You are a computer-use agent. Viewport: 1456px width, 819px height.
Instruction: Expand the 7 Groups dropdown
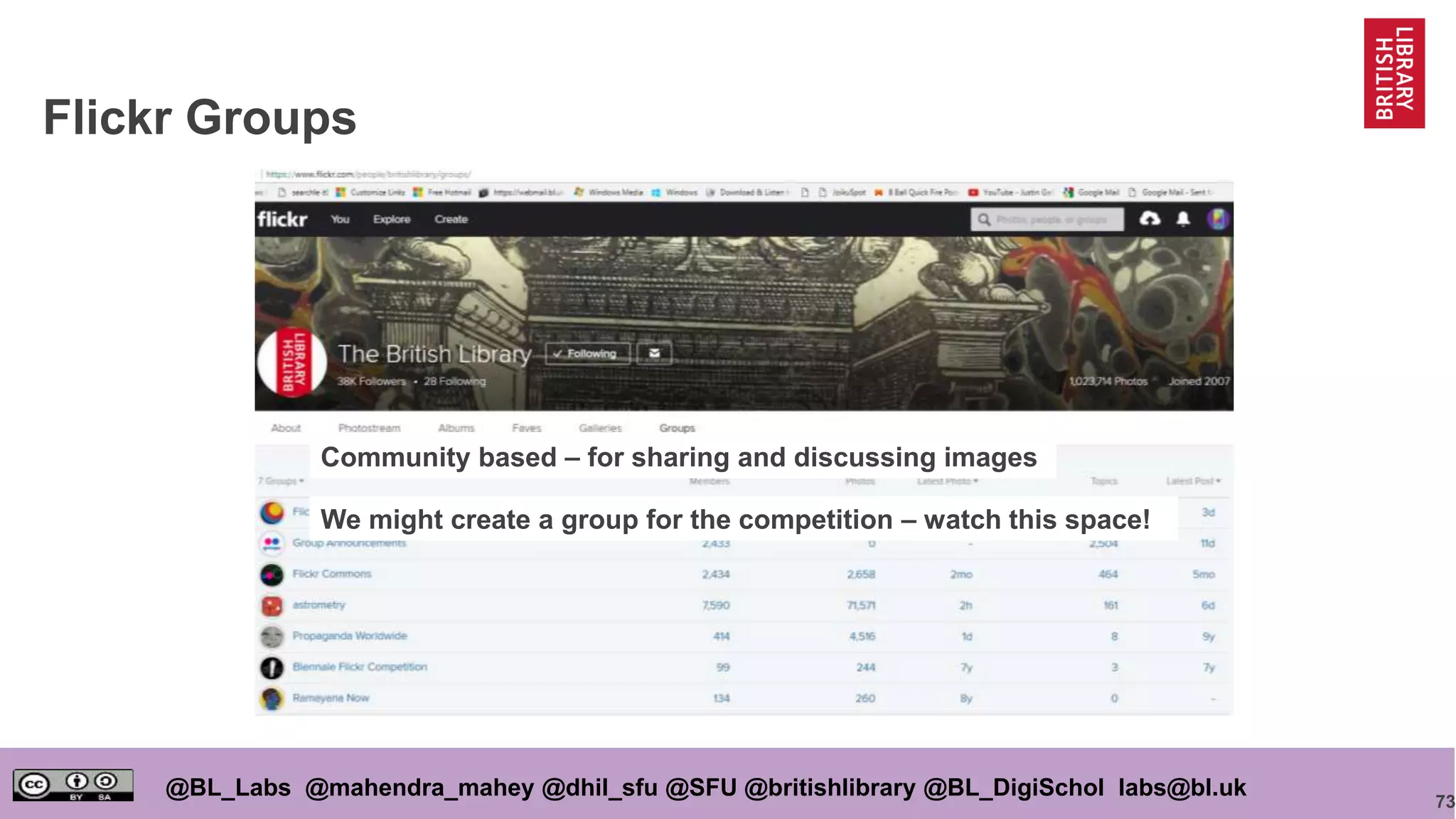click(x=281, y=481)
